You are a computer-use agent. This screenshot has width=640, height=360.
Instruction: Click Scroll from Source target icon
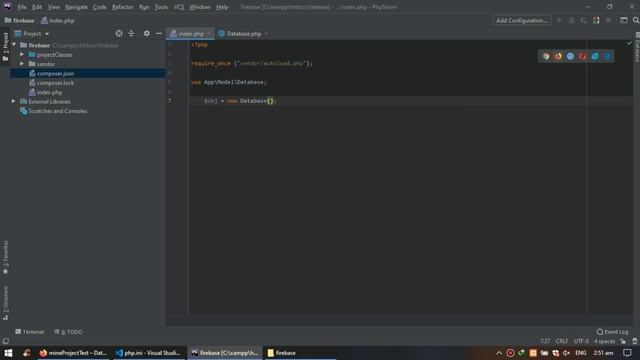pos(119,33)
